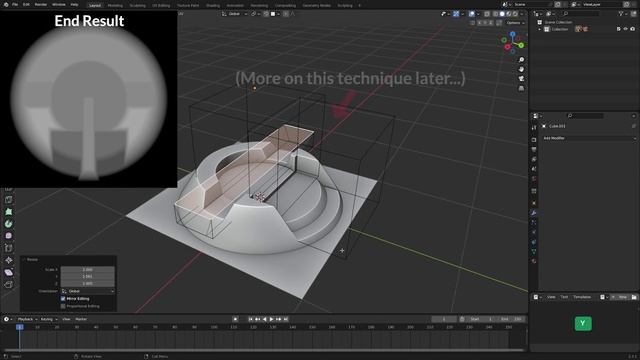Screen dimensions: 640x360
Task: Switch to the UV Editing workspace tab
Action: click(161, 5)
